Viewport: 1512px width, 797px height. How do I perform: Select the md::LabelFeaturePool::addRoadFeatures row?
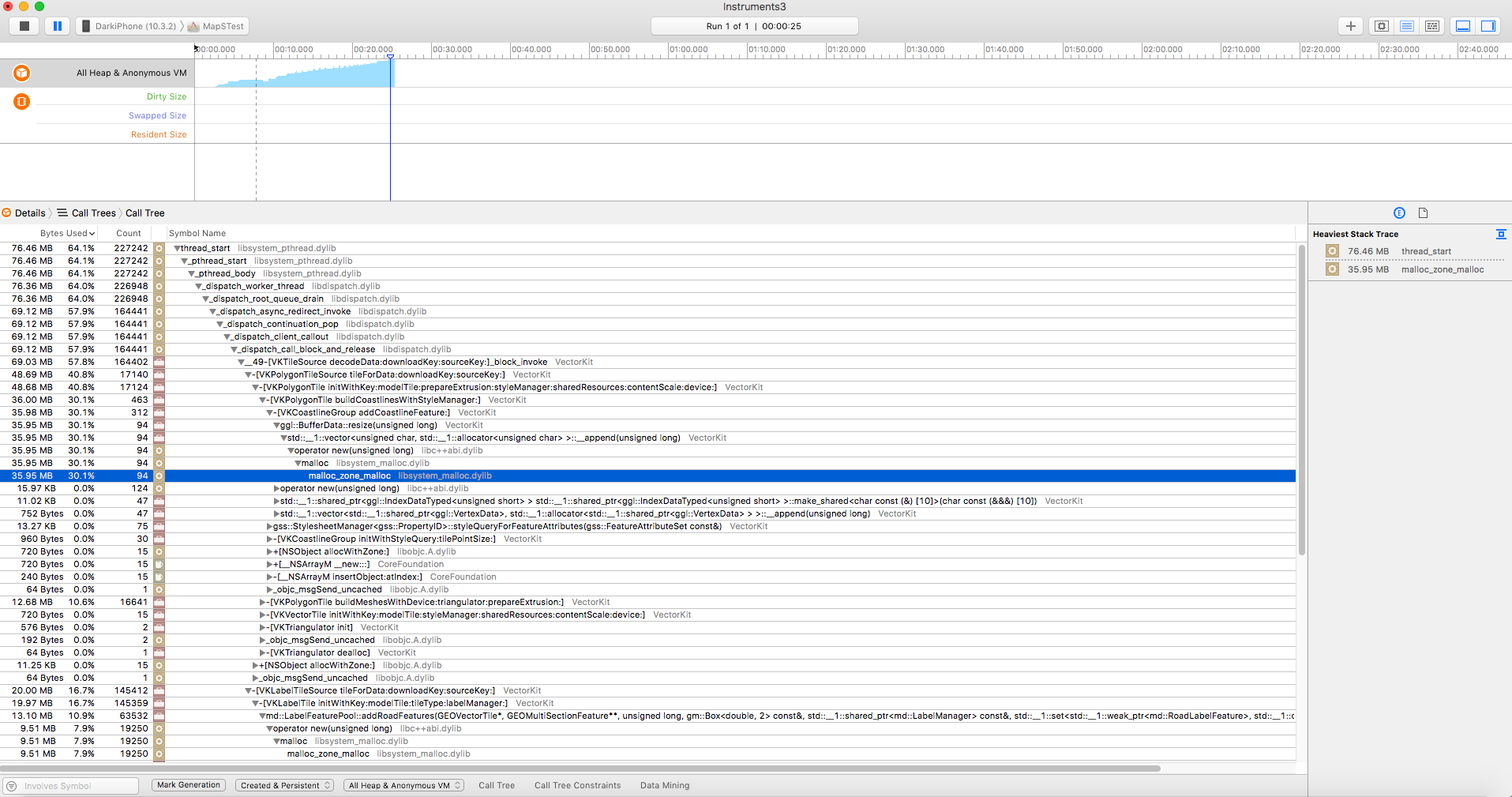[x=647, y=716]
